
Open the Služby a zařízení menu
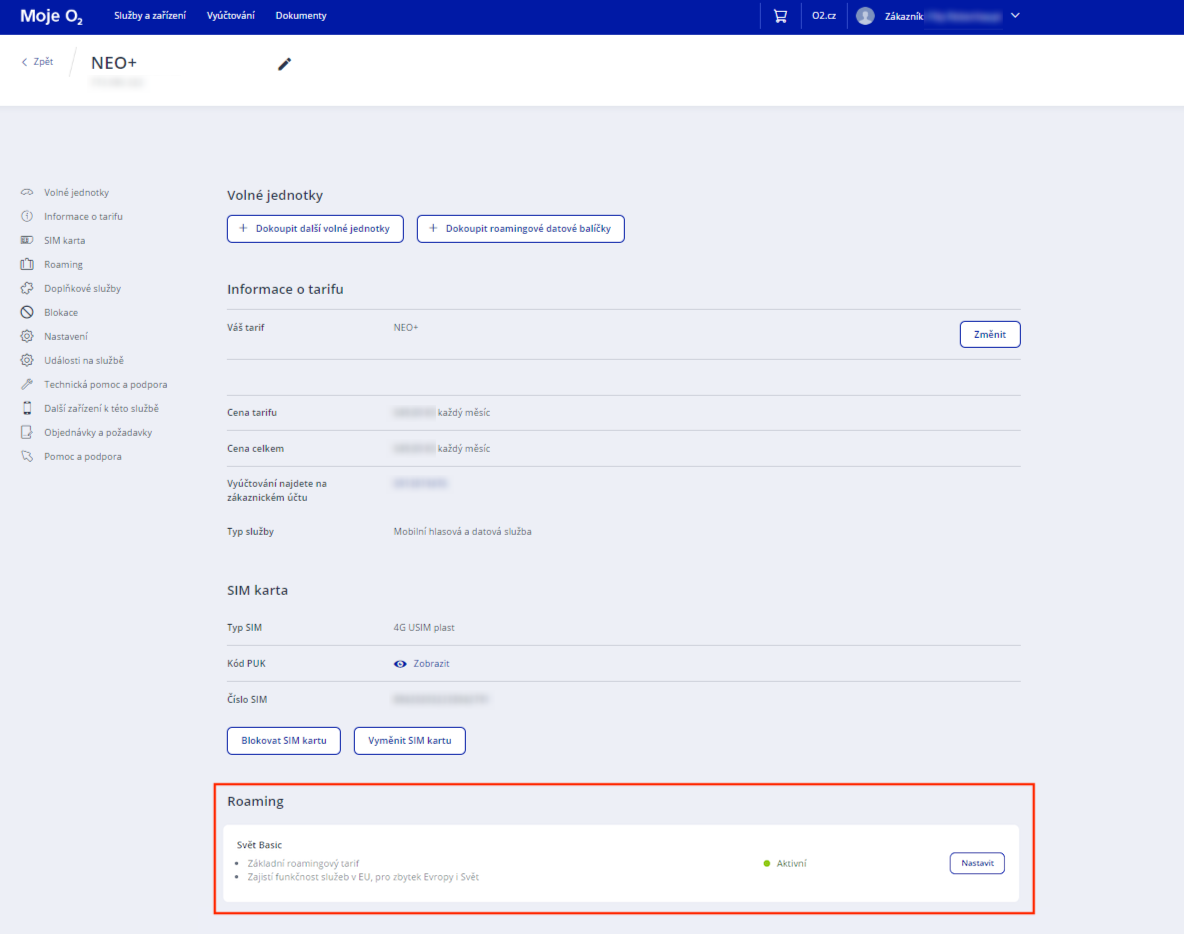(150, 16)
